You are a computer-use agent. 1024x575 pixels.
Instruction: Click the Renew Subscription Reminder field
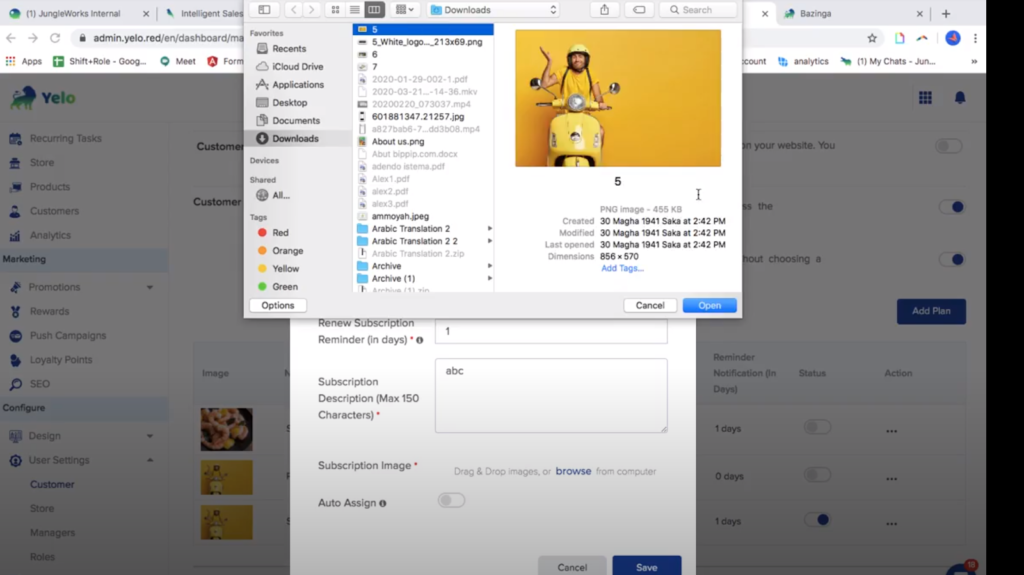coord(551,331)
